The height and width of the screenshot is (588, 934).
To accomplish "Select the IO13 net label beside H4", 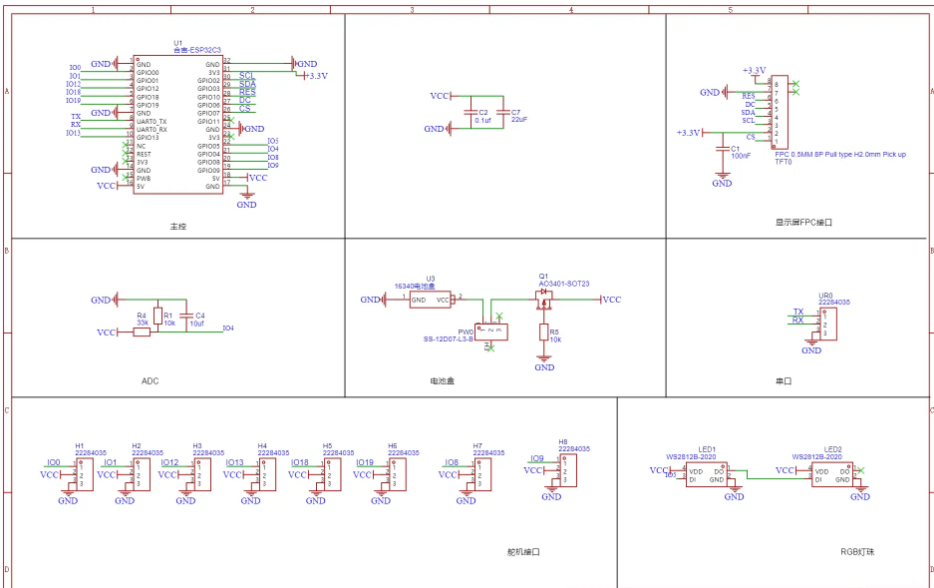I will click(x=234, y=463).
